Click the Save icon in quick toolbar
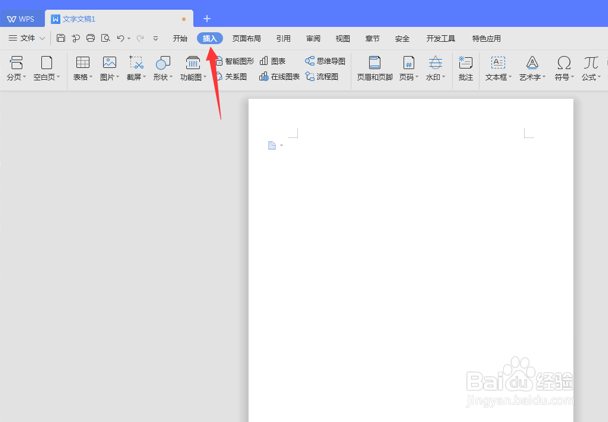The width and height of the screenshot is (608, 422). [x=60, y=38]
